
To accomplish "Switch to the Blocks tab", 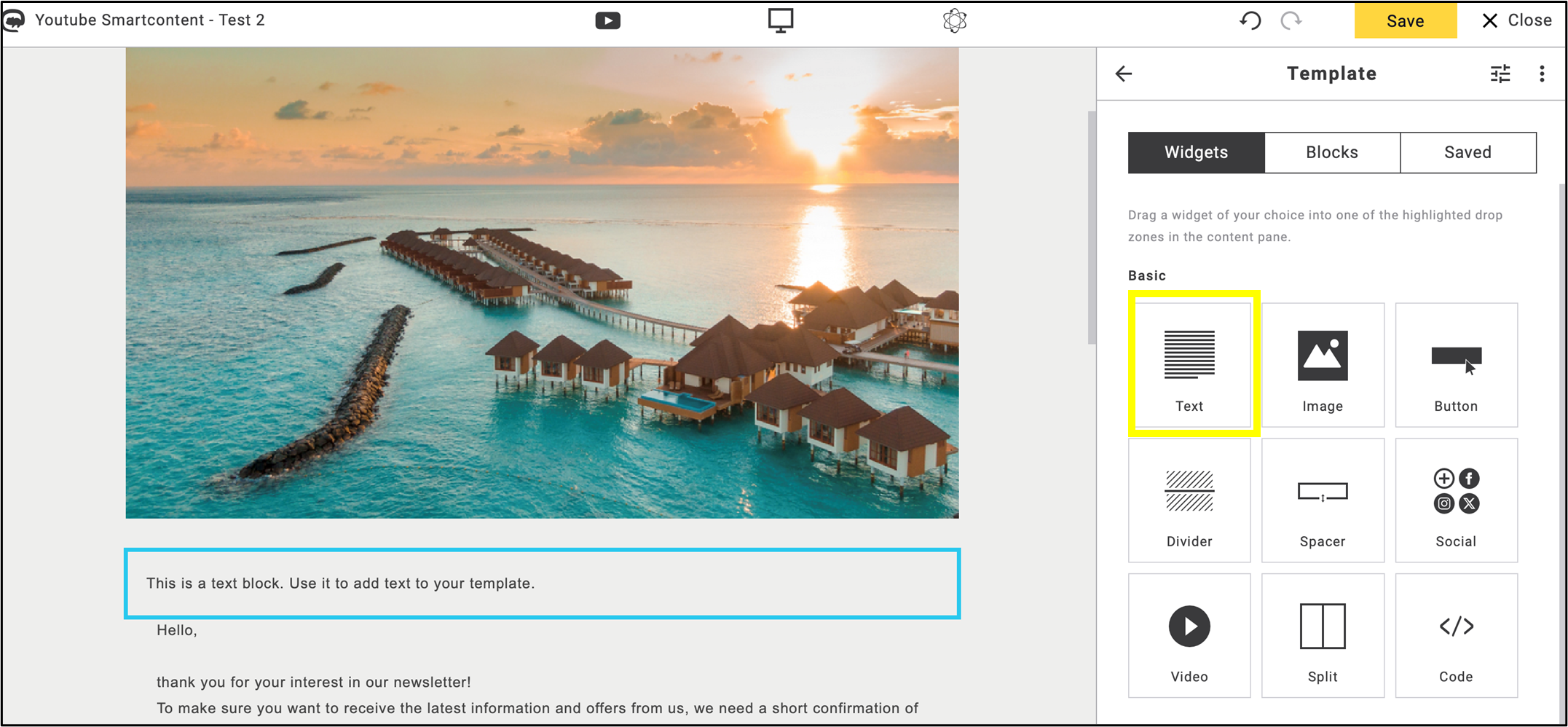I will click(x=1332, y=152).
